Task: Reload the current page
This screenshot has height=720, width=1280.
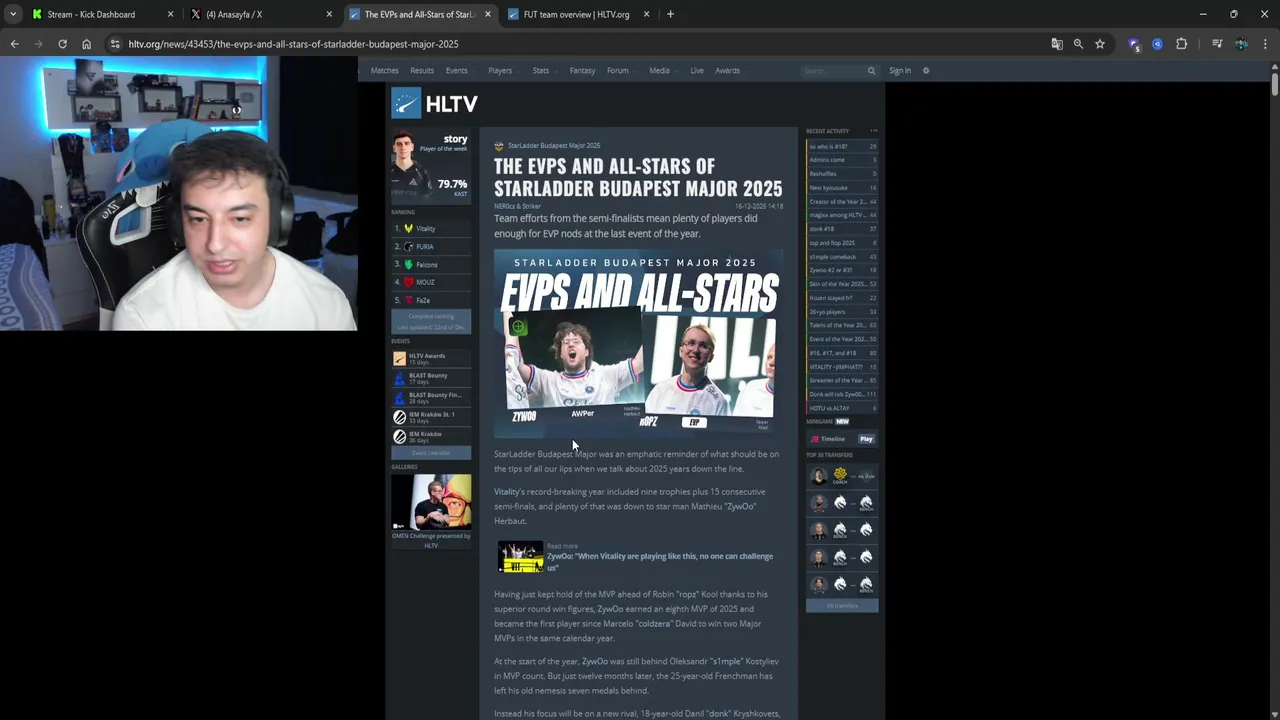Action: (x=62, y=44)
